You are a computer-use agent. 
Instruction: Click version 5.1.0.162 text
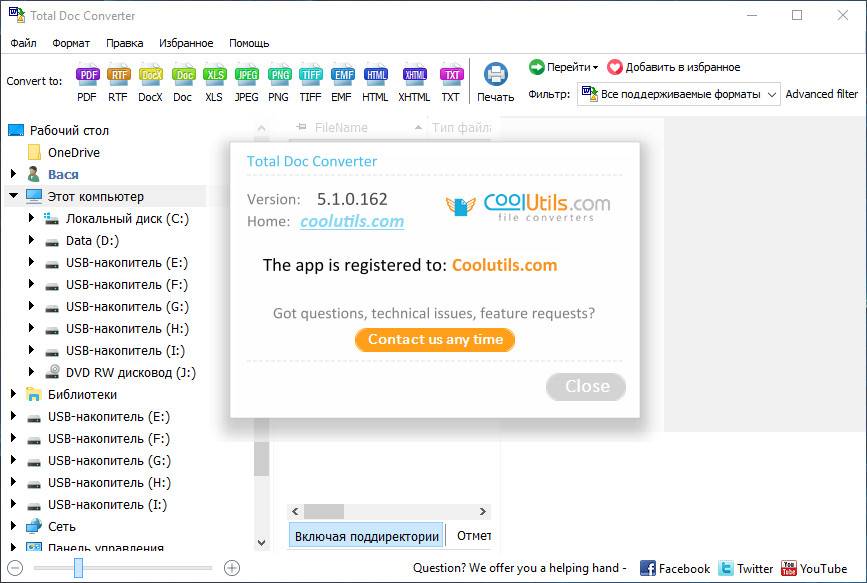pyautogui.click(x=352, y=199)
